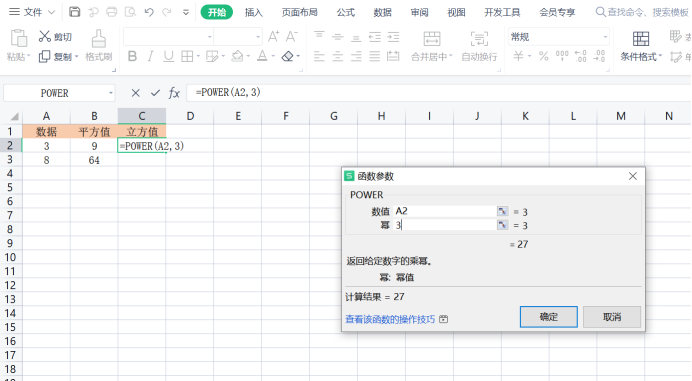Click the Format Painter (格式刷) icon
692x381 pixels.
(x=98, y=39)
